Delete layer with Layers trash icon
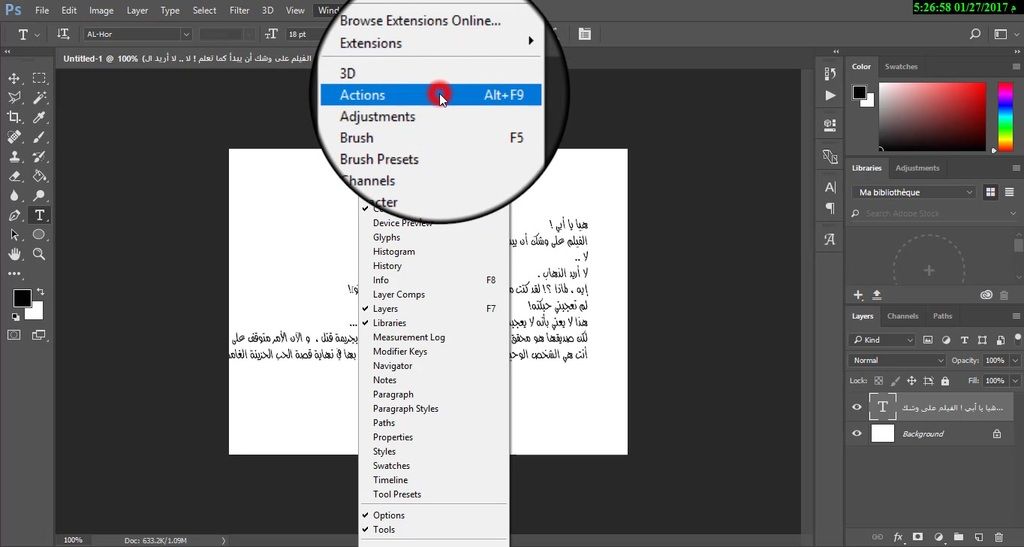This screenshot has height=547, width=1024. pyautogui.click(x=999, y=537)
